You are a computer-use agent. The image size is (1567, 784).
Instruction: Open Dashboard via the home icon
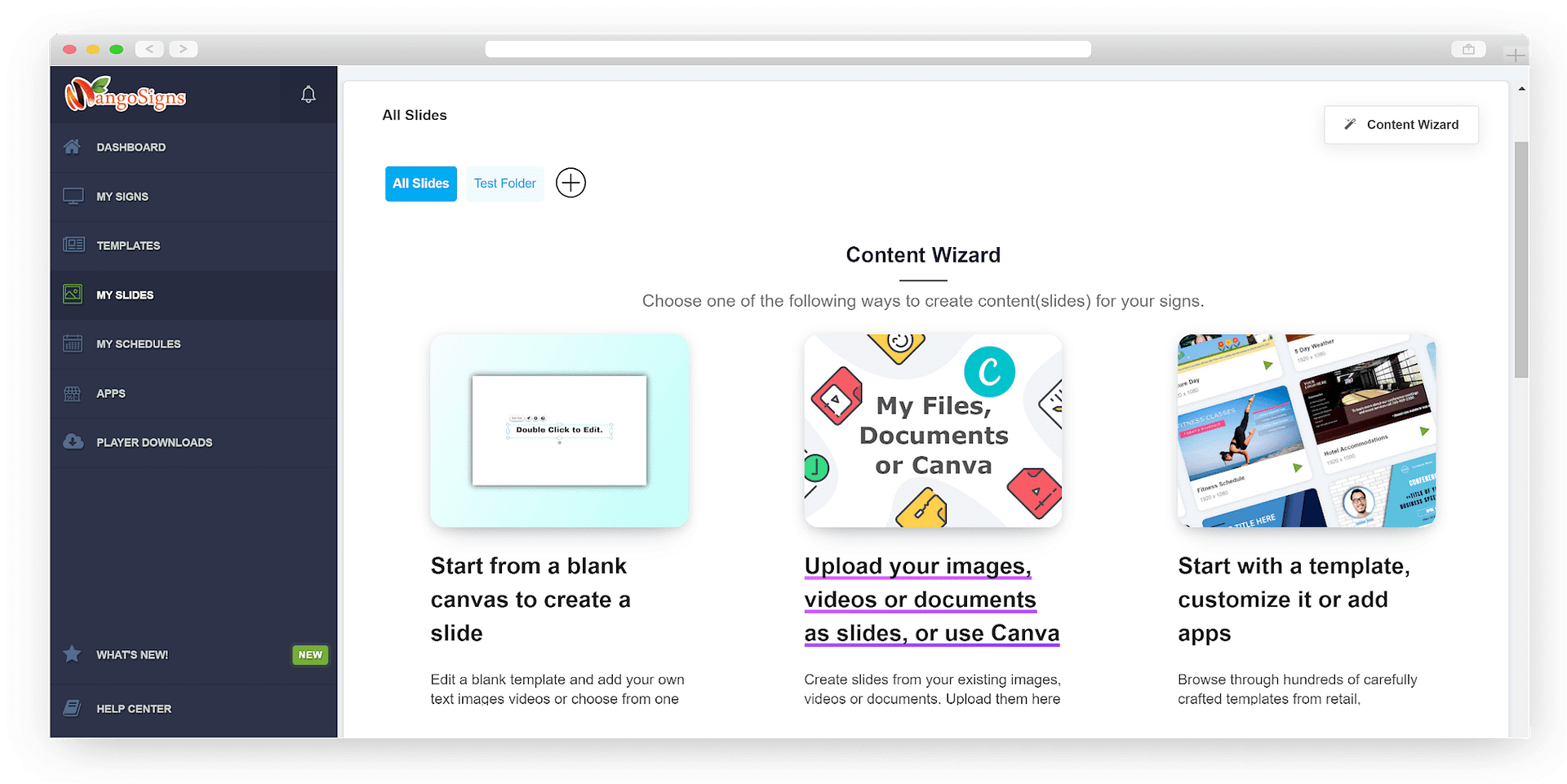click(73, 147)
